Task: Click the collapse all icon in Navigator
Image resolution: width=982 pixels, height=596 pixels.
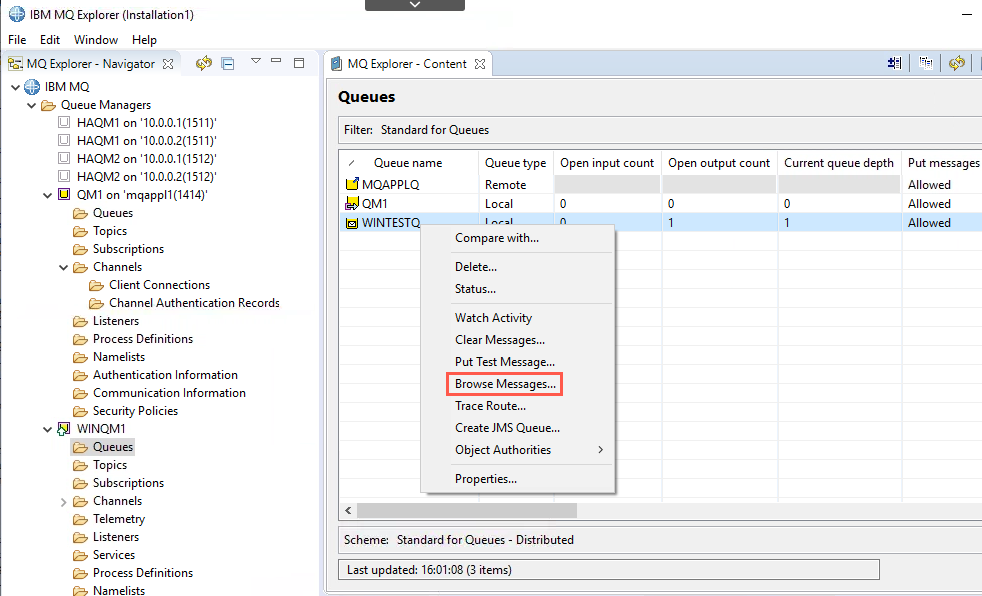Action: [x=228, y=63]
